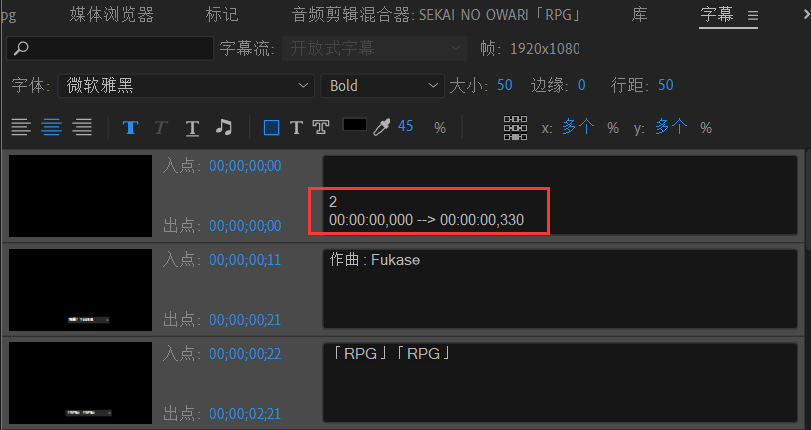This screenshot has width=811, height=430.
Task: Toggle bold text style
Action: 130,127
